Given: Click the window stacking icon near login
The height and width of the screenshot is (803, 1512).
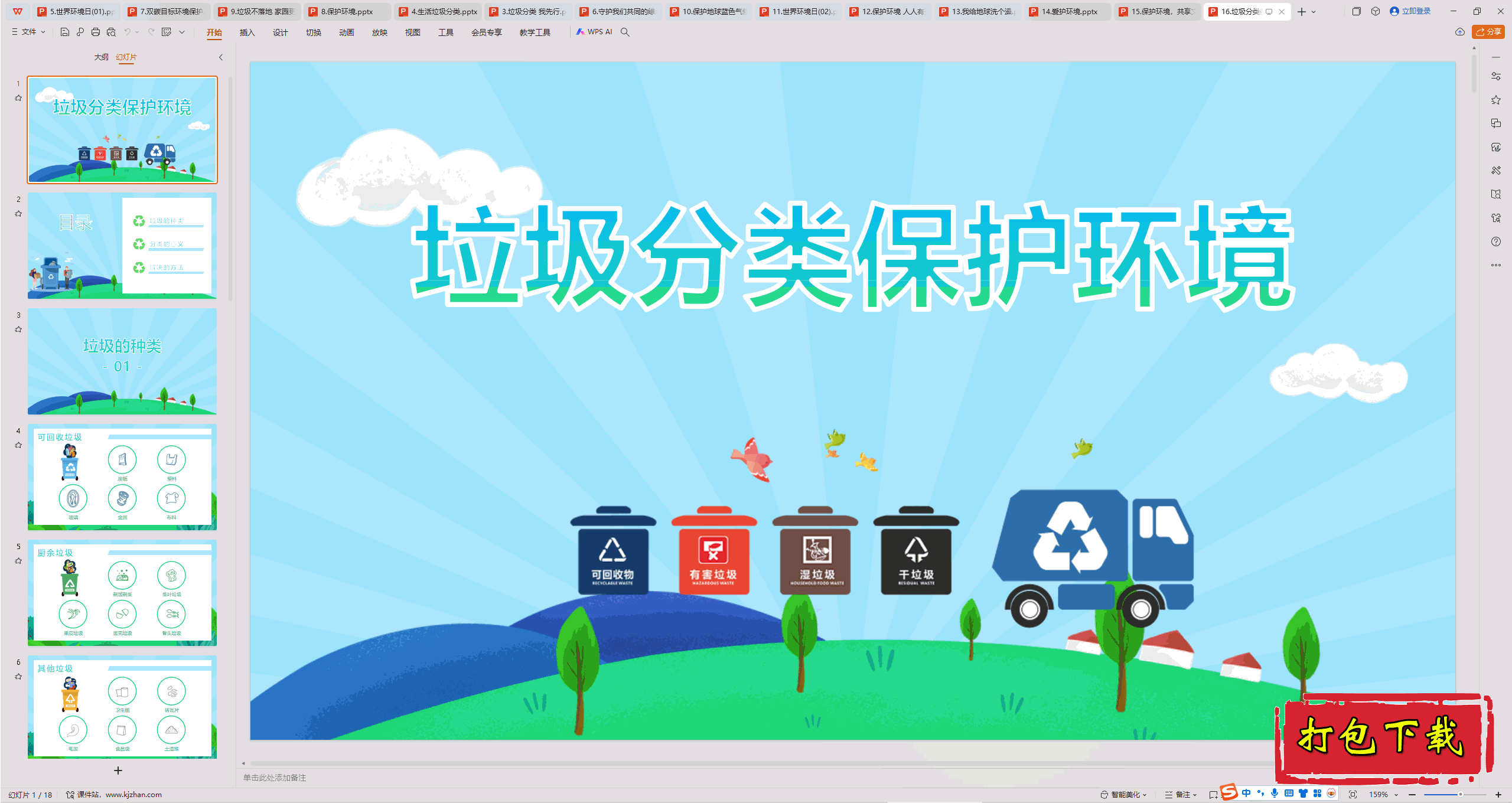Looking at the screenshot, I should [1357, 11].
